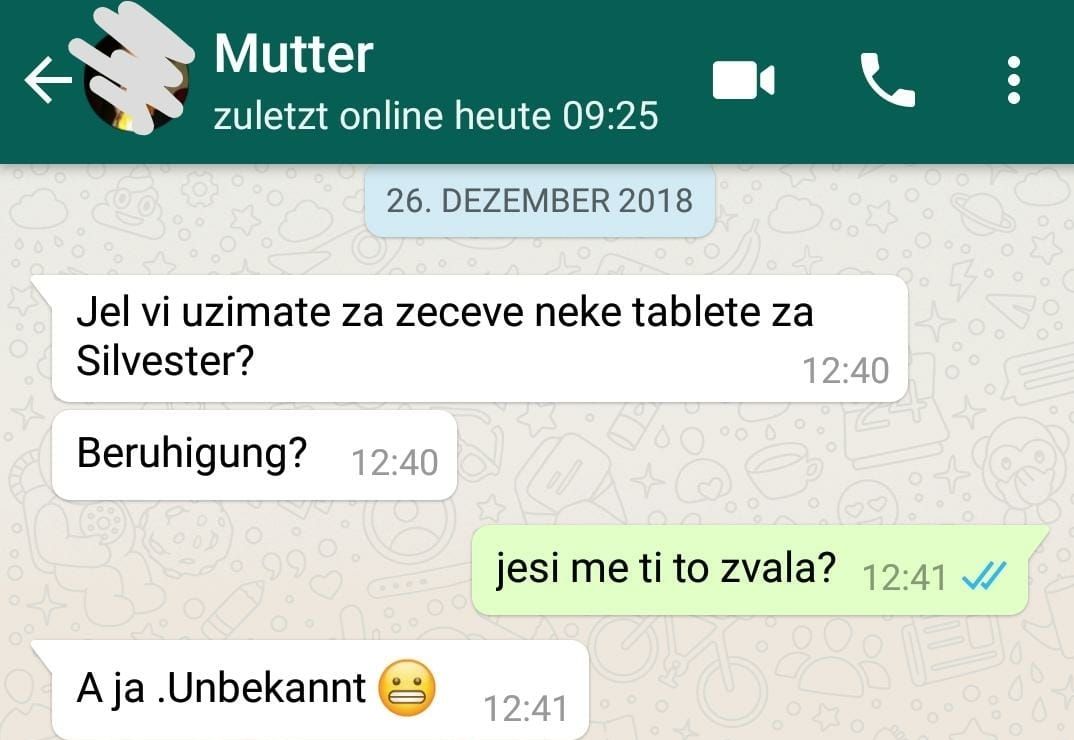Image resolution: width=1074 pixels, height=740 pixels.
Task: Tap the 12:41 timestamp on sent message
Action: 904,577
